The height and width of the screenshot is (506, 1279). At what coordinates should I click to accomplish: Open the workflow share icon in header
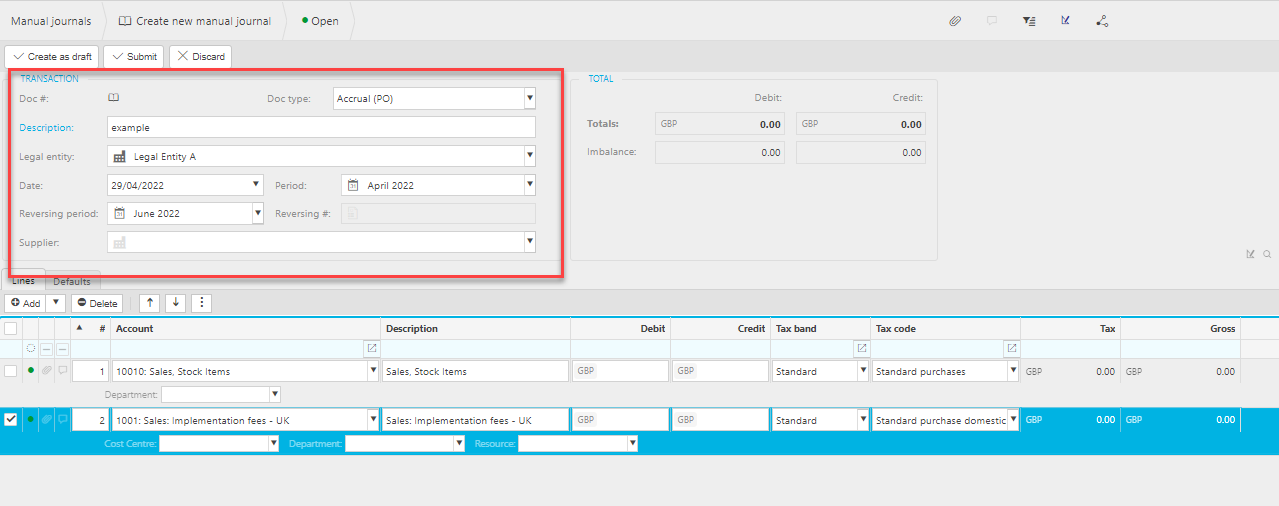(1102, 21)
